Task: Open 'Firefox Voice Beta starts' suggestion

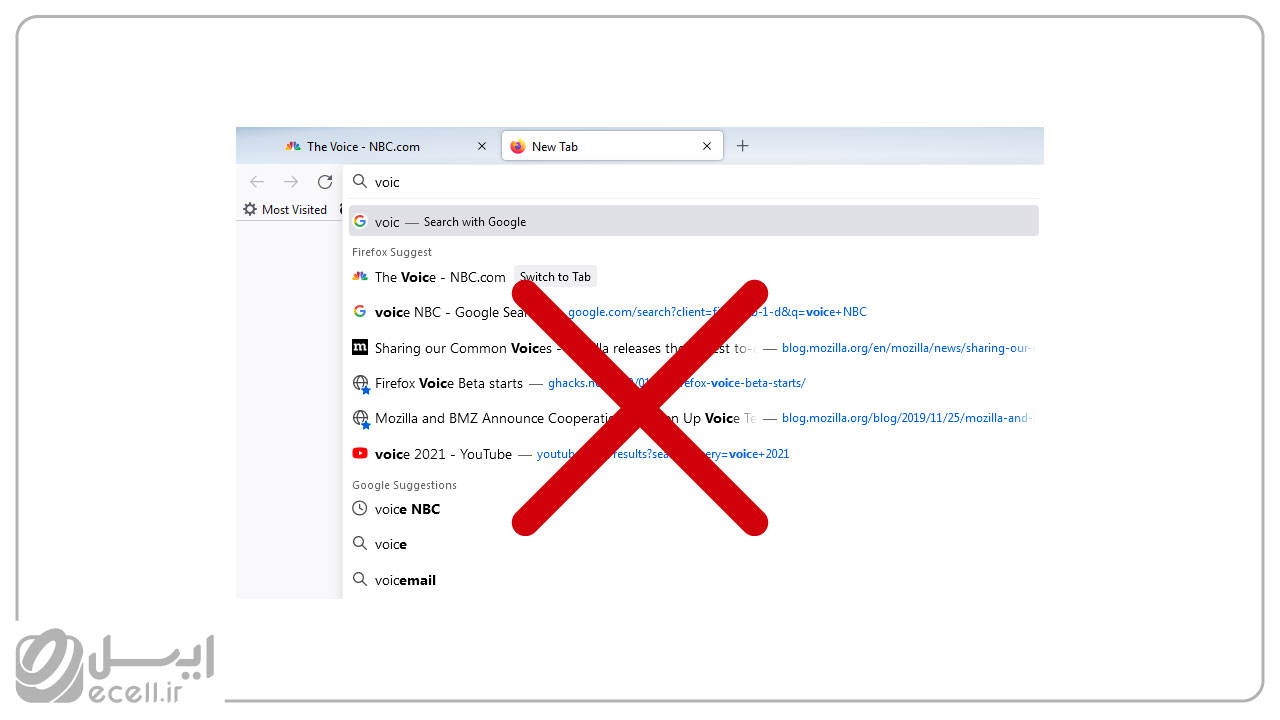Action: coord(693,383)
